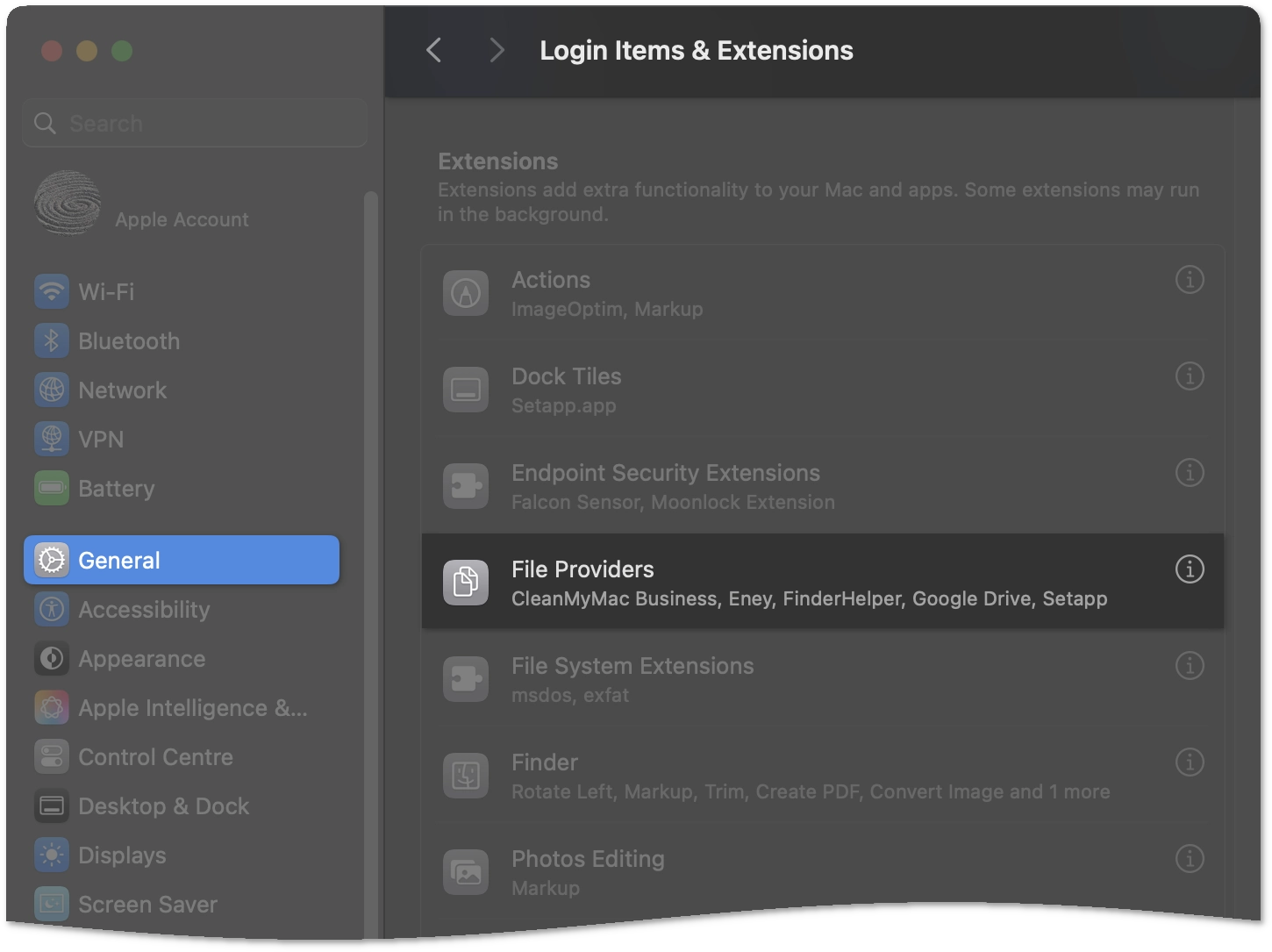The image size is (1272, 952).
Task: Click the File System Extensions puzzle icon
Action: point(466,679)
